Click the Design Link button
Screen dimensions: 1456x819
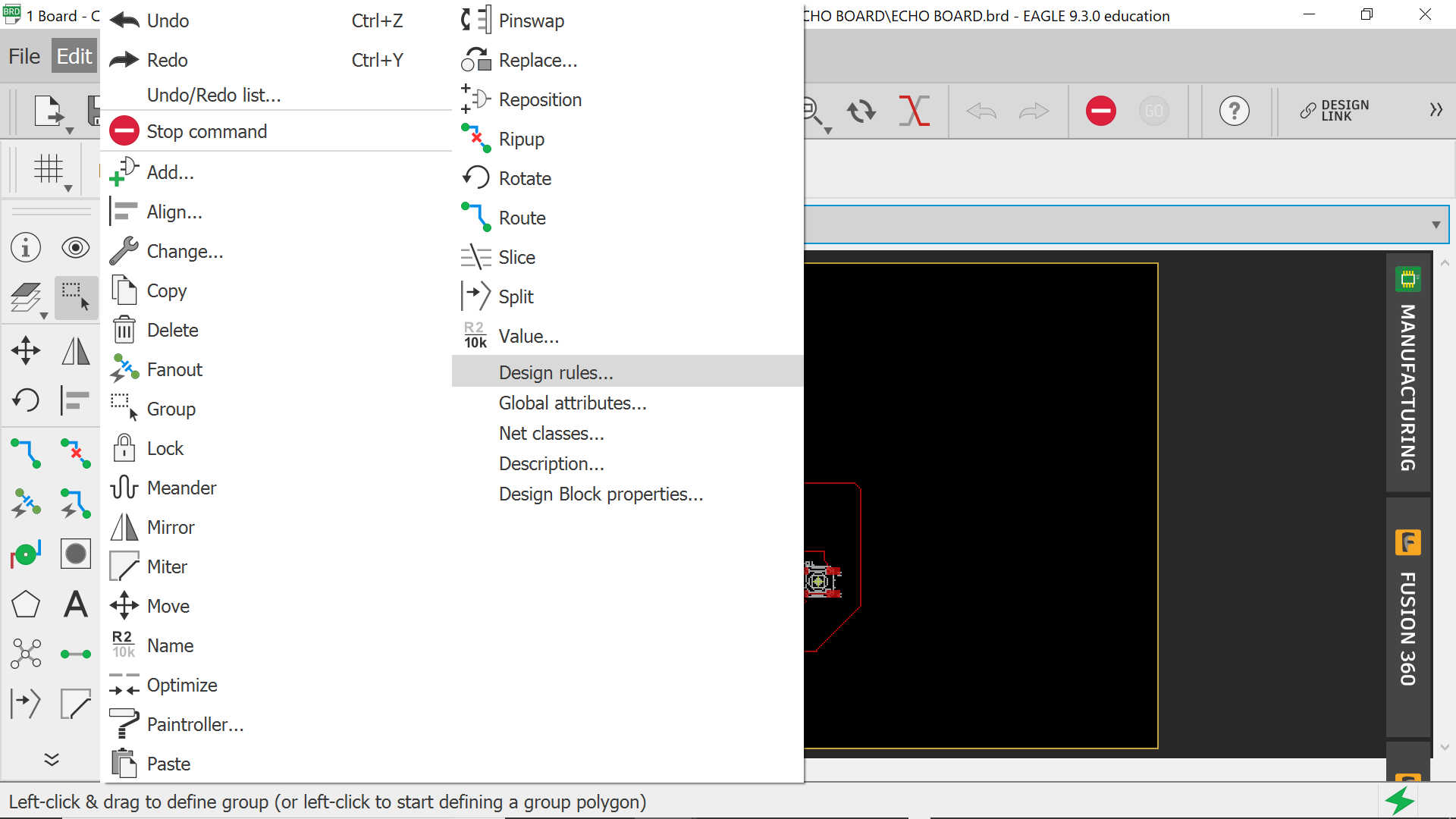click(1335, 111)
